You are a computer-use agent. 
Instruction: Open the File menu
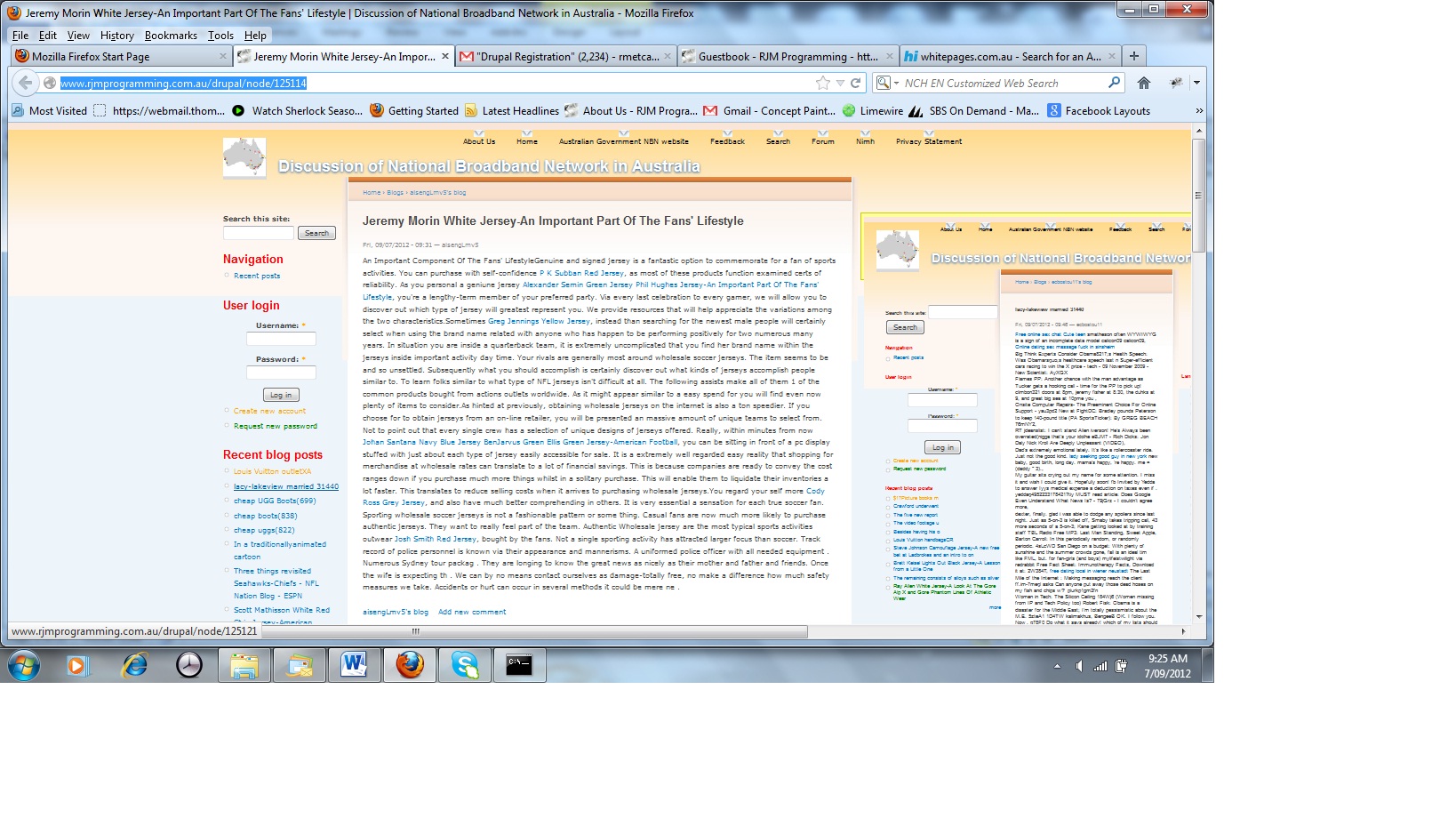20,36
